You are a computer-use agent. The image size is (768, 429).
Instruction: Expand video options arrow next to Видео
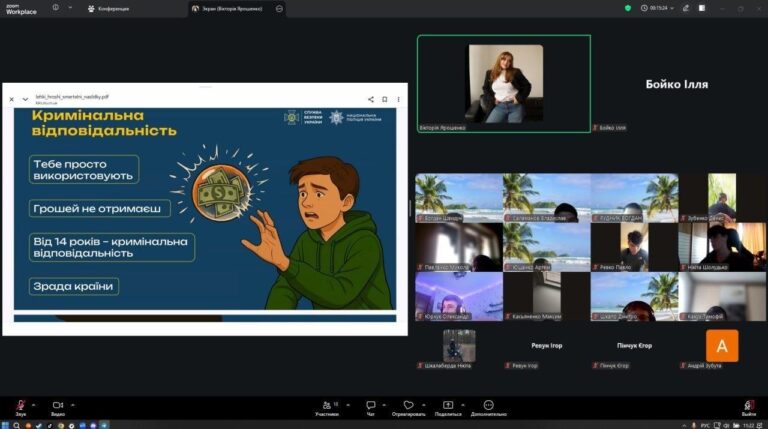(72, 404)
